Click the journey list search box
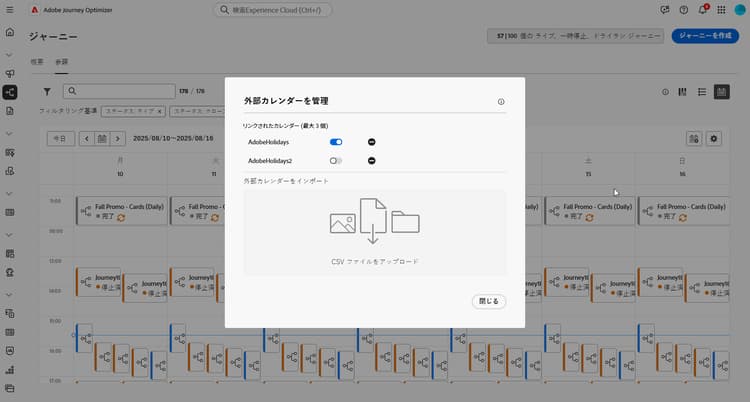750x402 pixels. coord(119,91)
